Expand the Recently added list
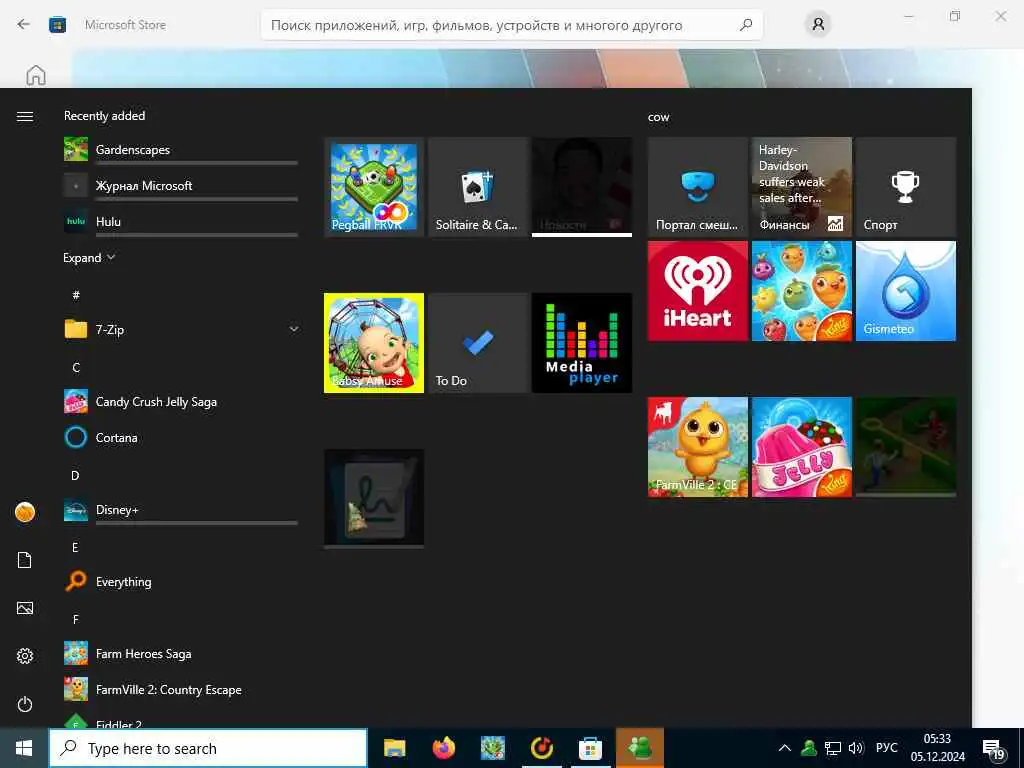This screenshot has height=768, width=1024. [89, 258]
